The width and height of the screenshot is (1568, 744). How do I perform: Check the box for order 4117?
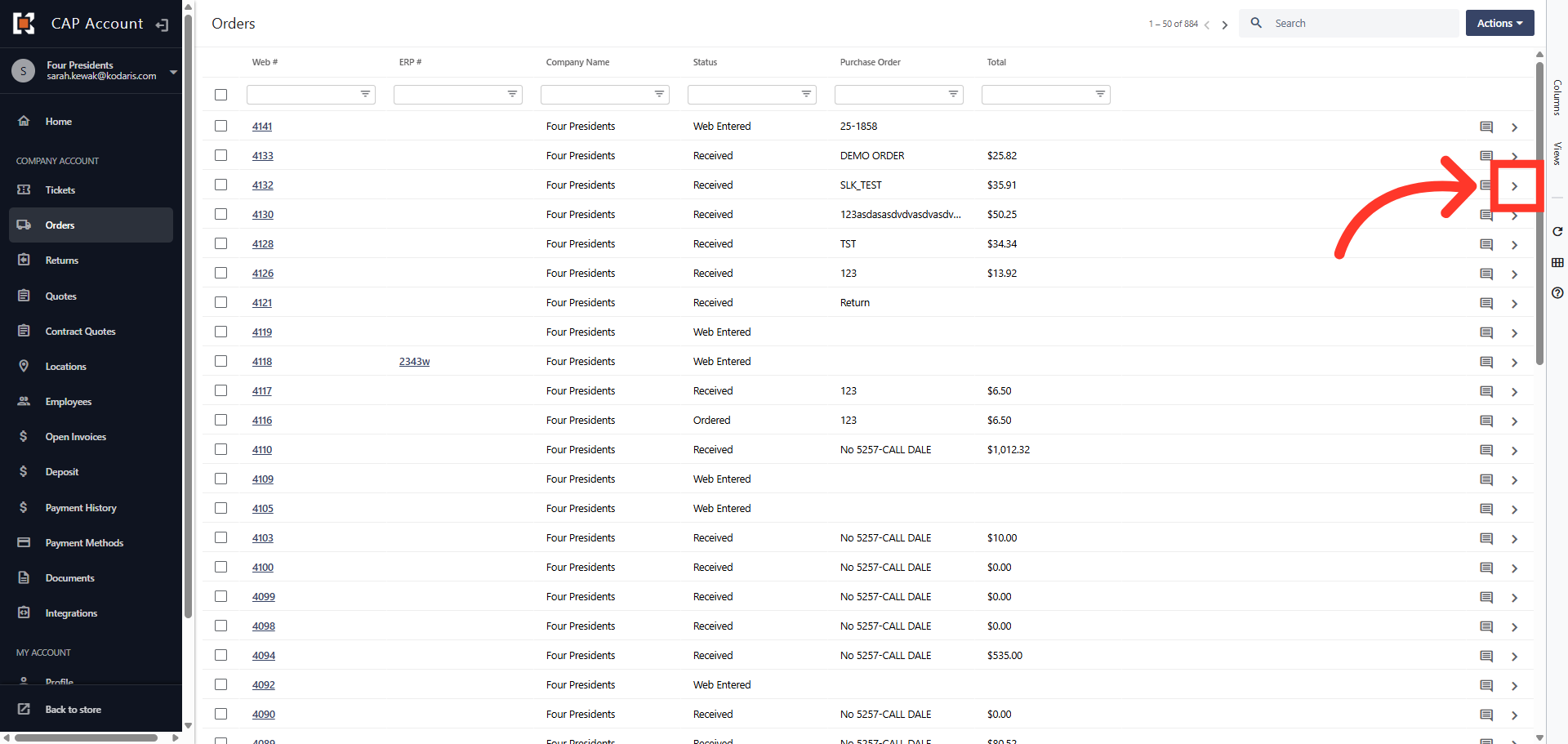tap(220, 390)
